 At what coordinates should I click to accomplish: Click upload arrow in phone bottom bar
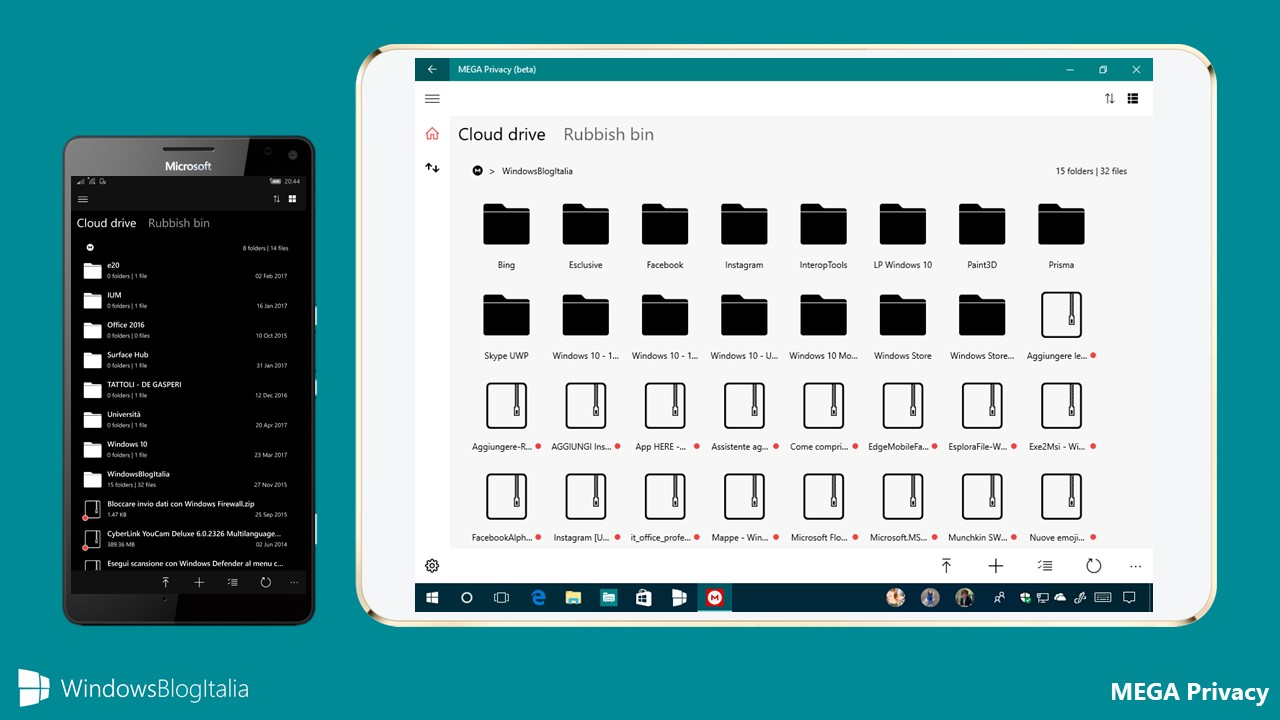coord(166,582)
